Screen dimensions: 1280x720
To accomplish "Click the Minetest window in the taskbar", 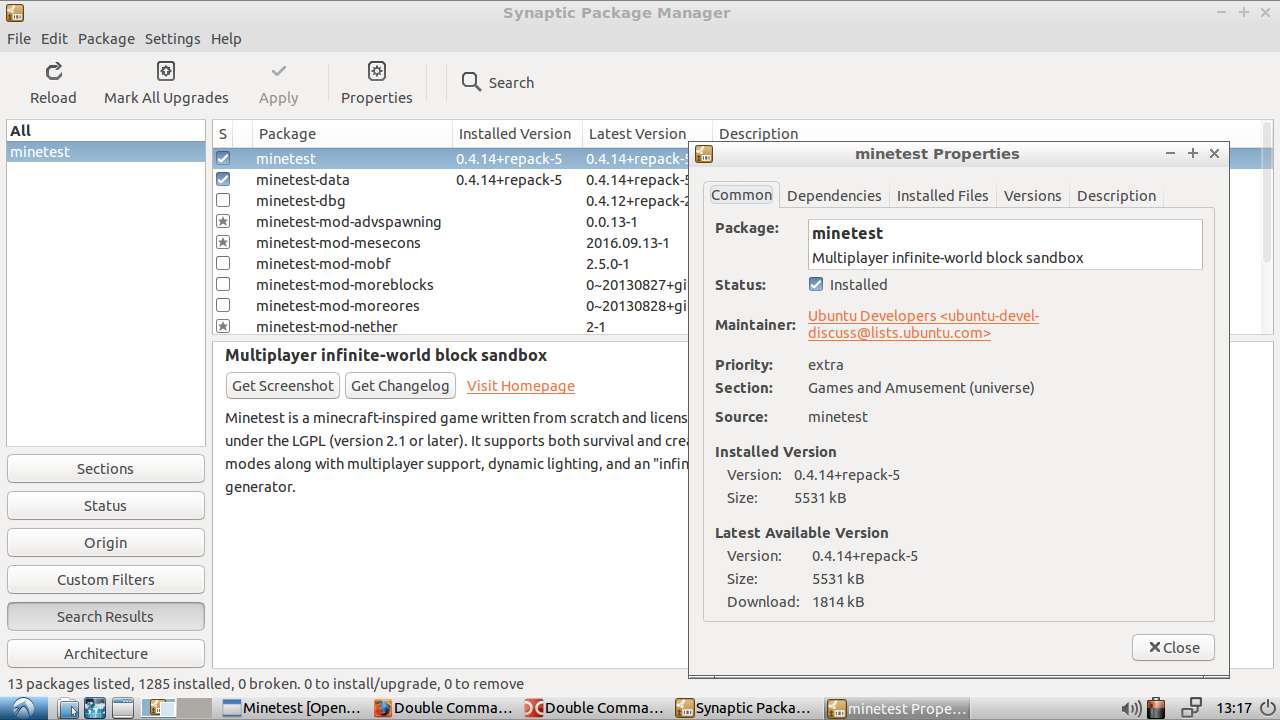I will click(x=293, y=708).
